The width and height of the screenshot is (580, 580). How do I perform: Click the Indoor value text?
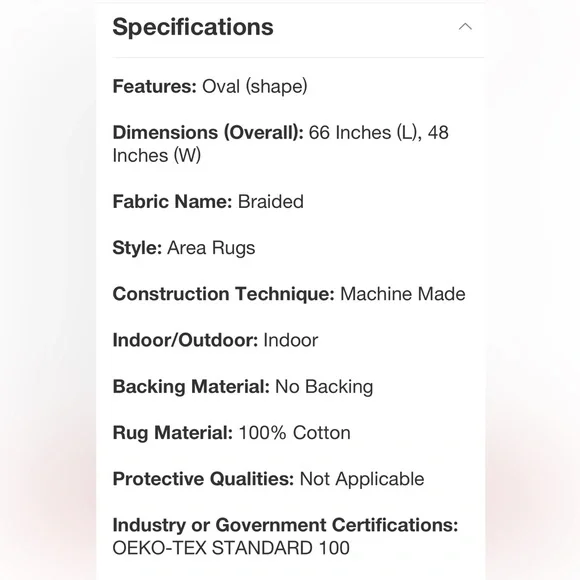290,341
